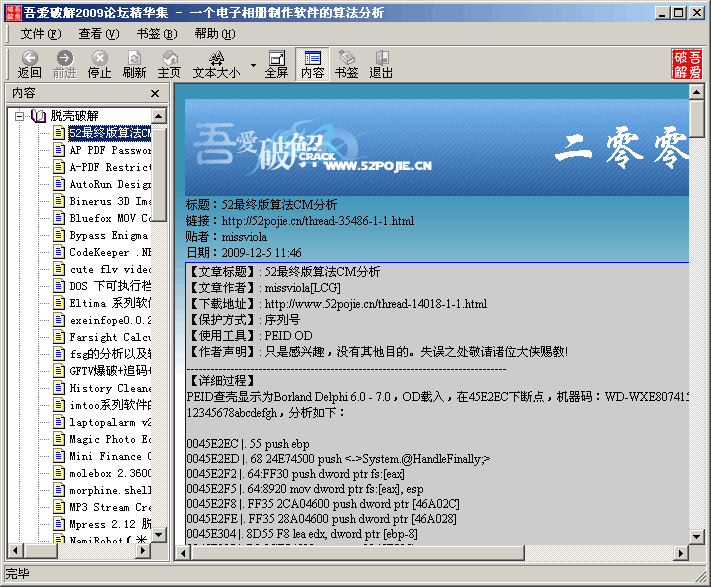Screen dimensions: 711x587
Task: Click content pane scroll-up arrow
Action: click(x=696, y=92)
